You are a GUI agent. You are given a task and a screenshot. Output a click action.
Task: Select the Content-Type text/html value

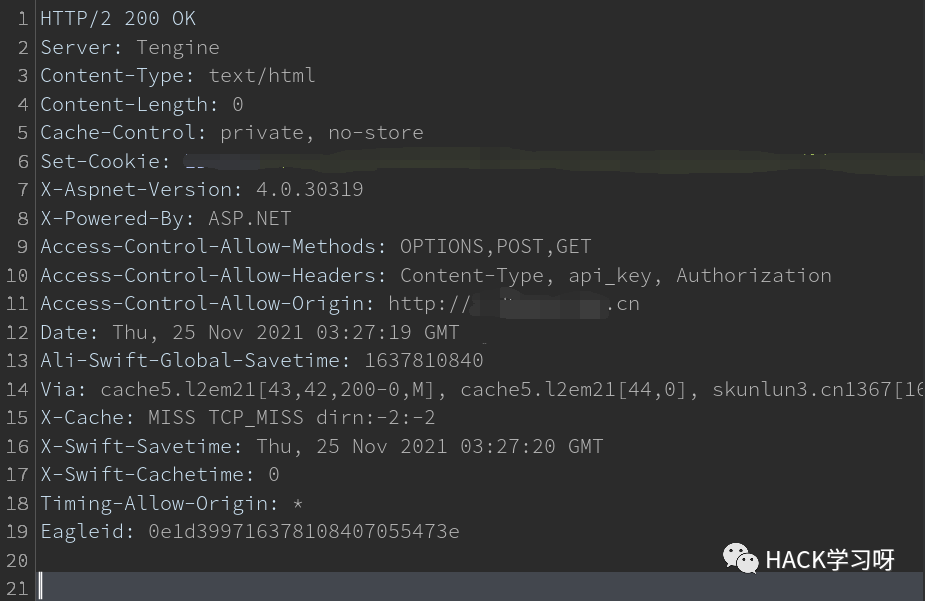tap(262, 75)
